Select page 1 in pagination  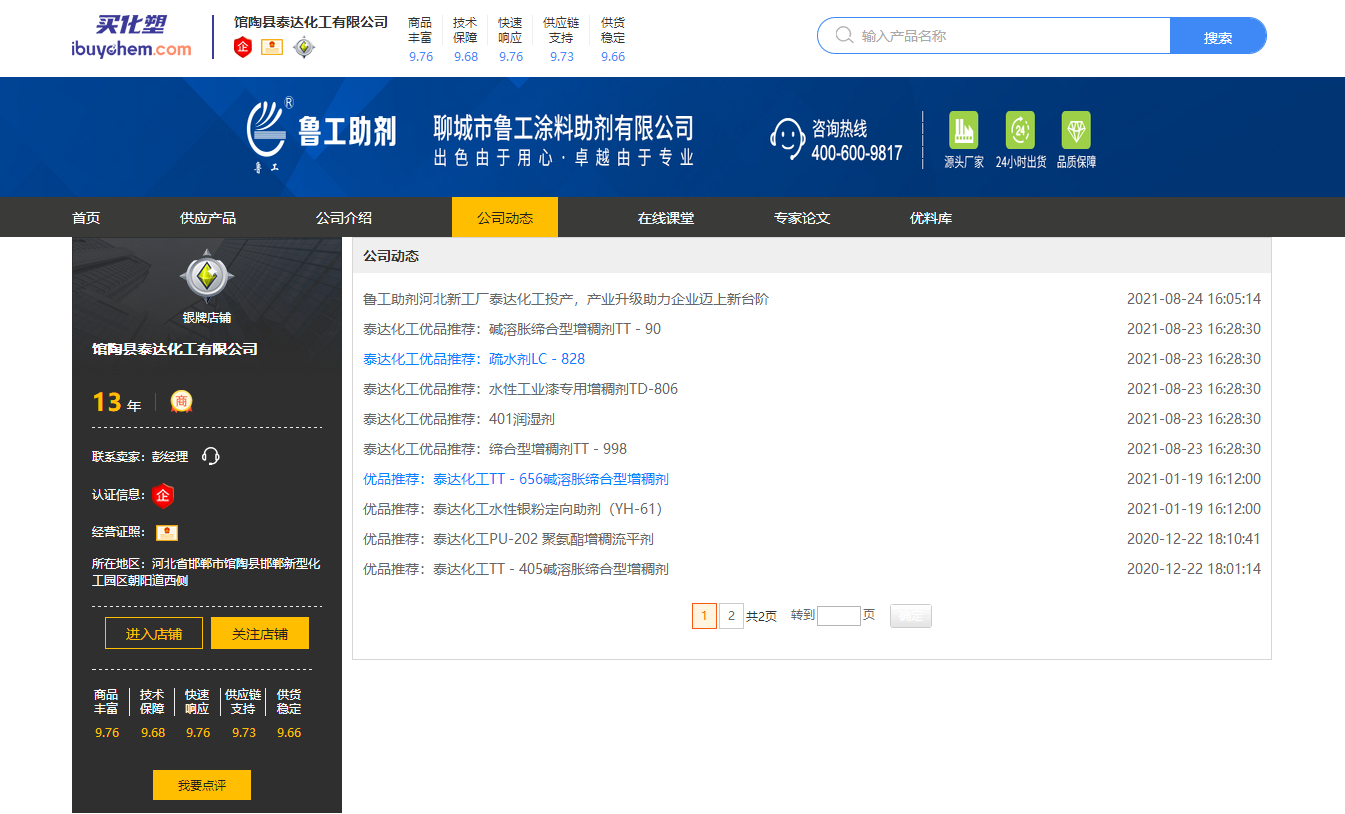(704, 616)
